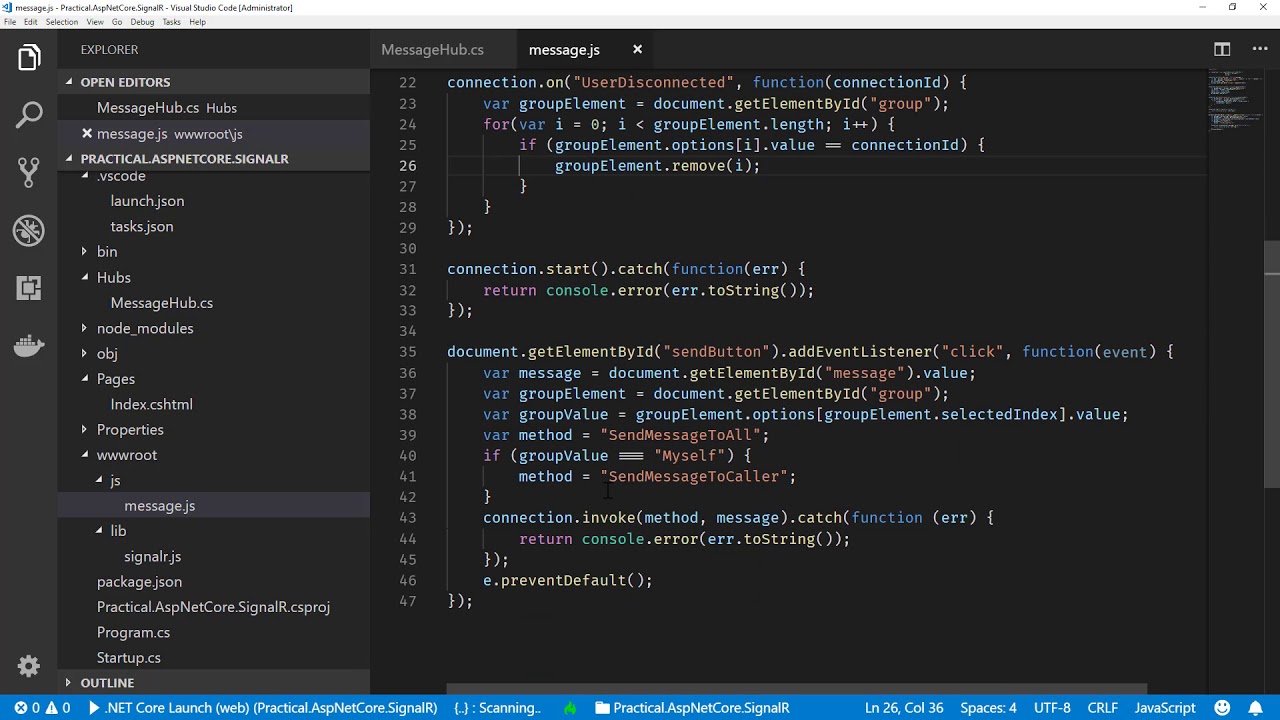Close the message.js editor tab
Image resolution: width=1280 pixels, height=720 pixels.
[x=637, y=49]
